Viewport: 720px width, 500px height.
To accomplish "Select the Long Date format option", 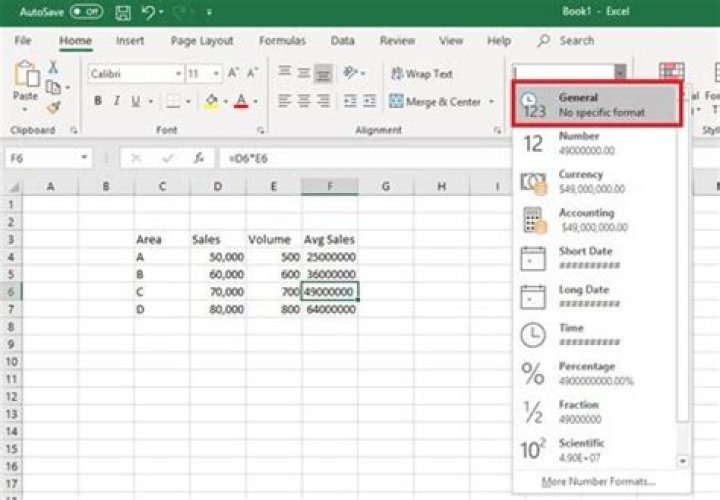I will click(596, 297).
